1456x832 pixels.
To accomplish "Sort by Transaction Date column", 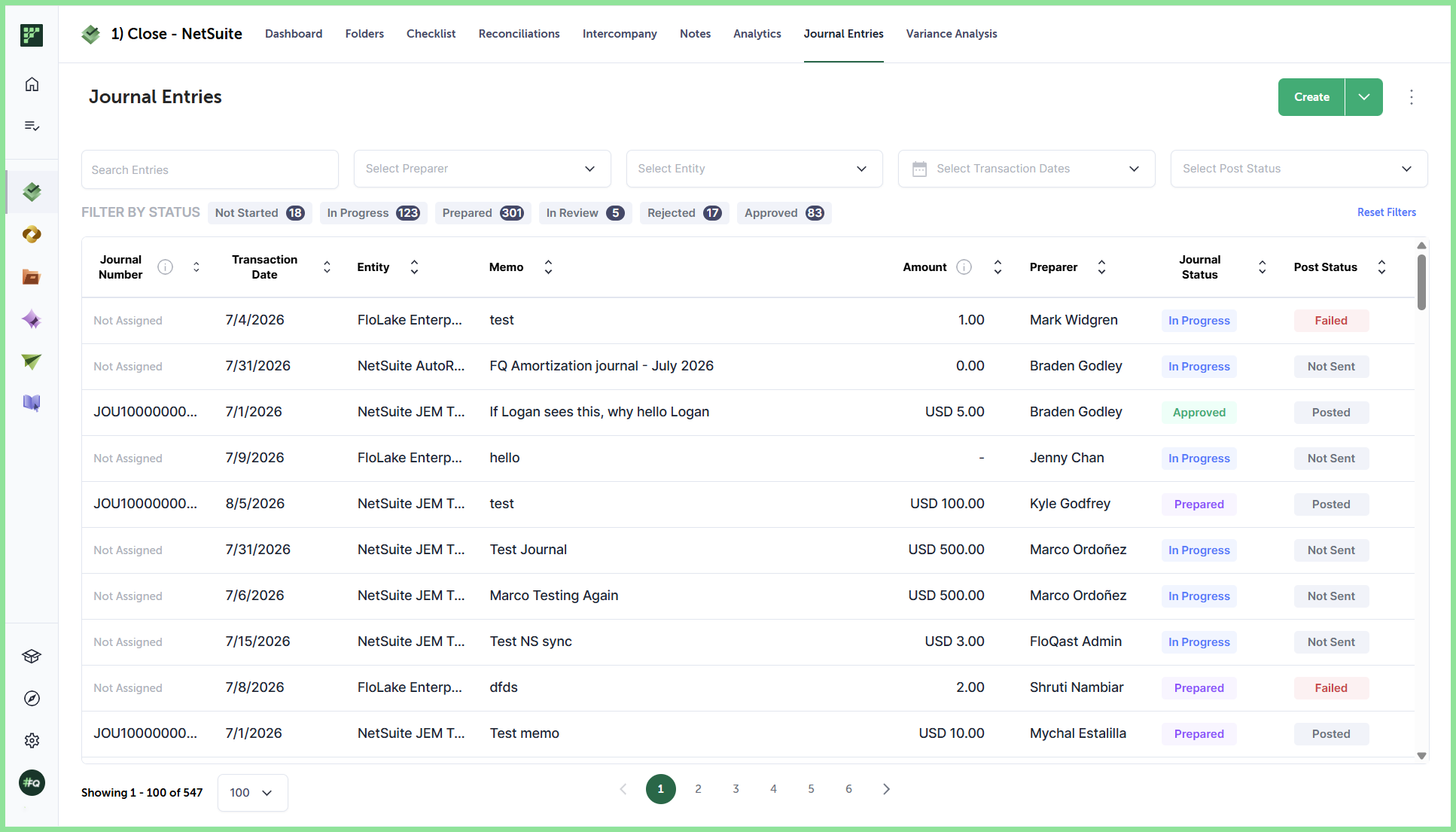I will (327, 267).
